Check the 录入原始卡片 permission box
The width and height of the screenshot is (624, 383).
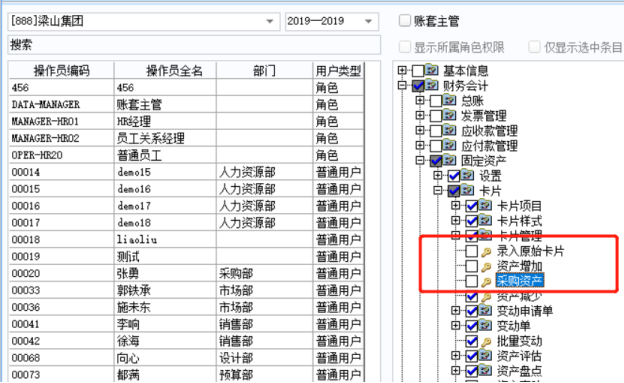click(472, 251)
